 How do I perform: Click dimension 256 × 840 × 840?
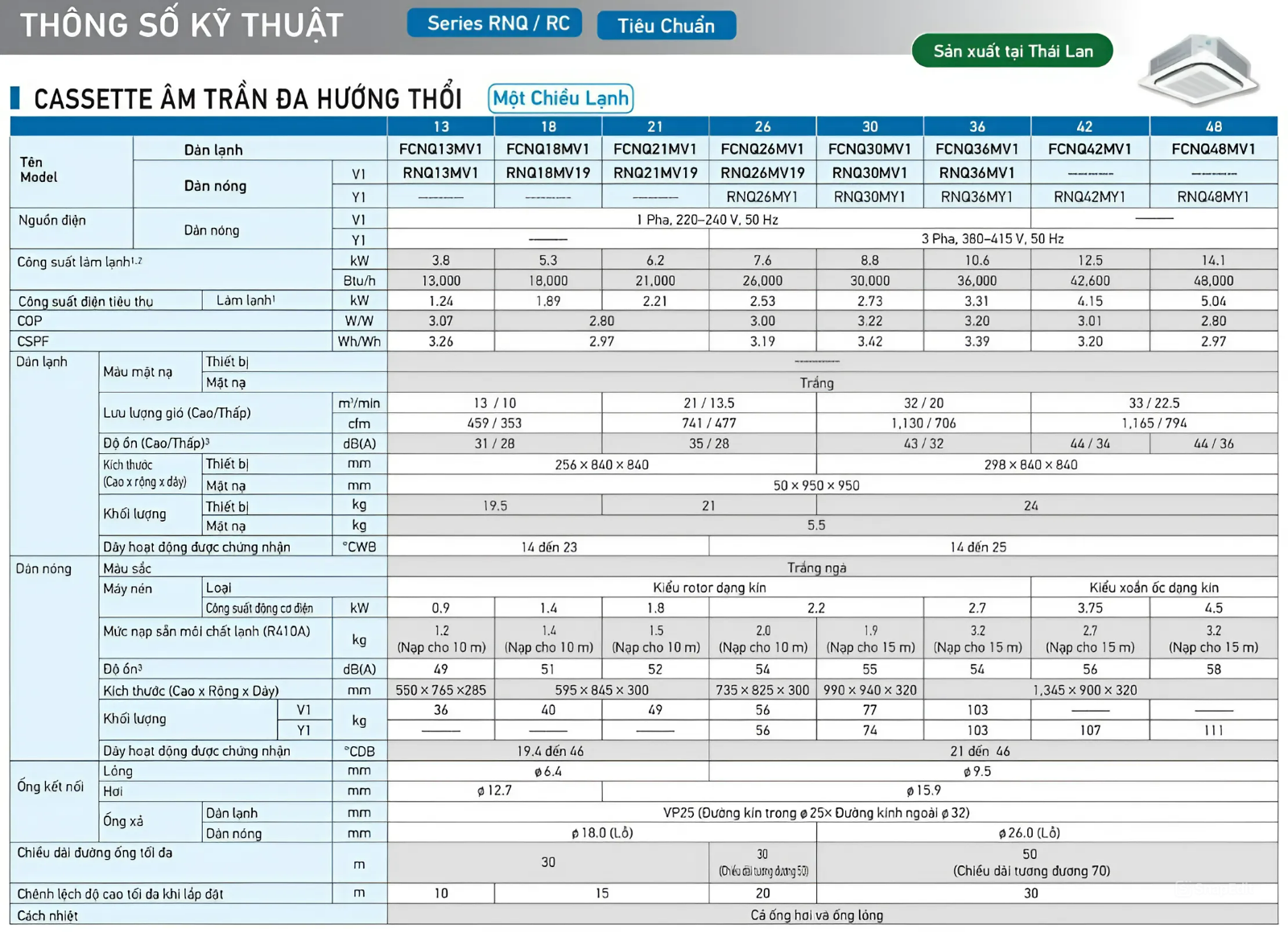(602, 464)
